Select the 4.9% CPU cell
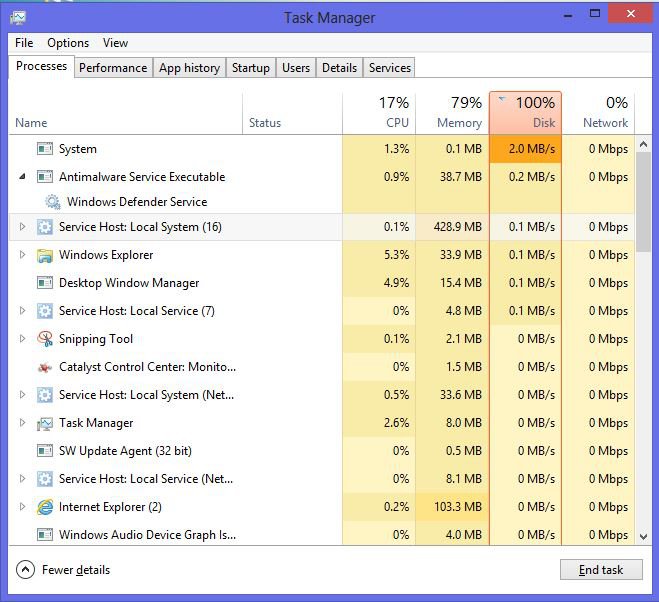The height and width of the screenshot is (602, 659). pos(379,283)
